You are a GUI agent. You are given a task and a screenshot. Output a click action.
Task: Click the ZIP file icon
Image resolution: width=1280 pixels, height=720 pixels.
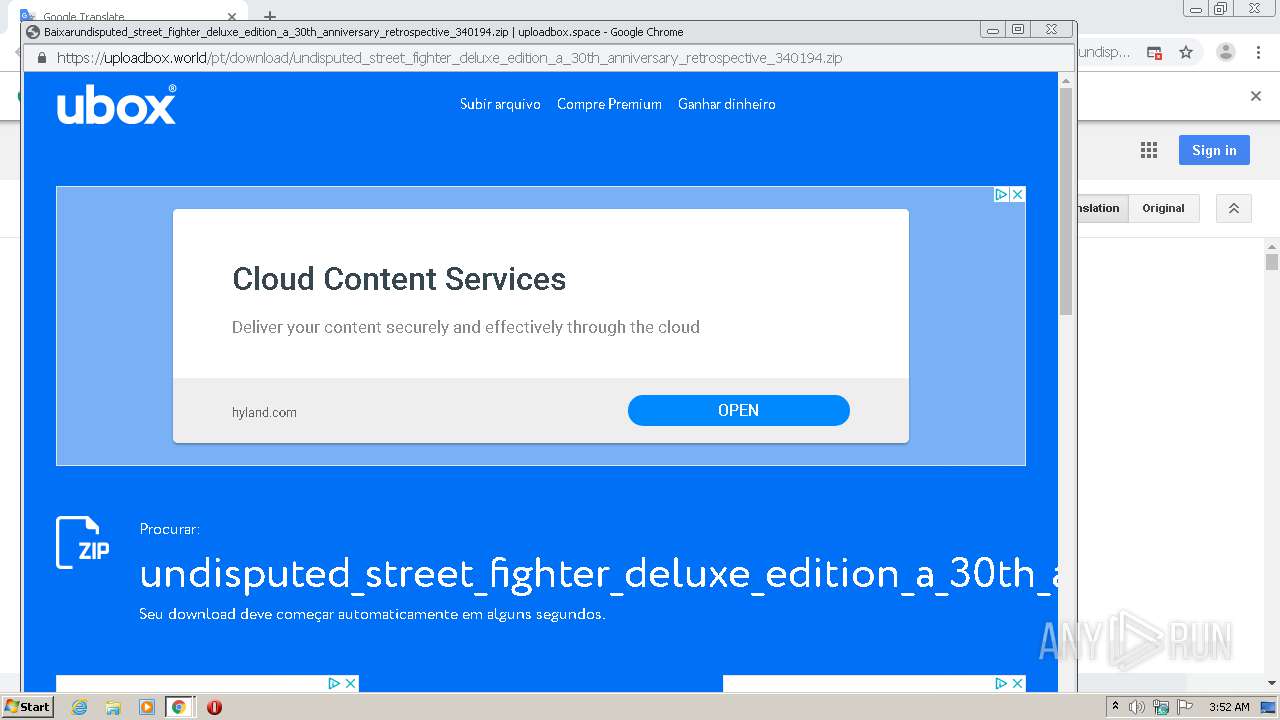click(x=82, y=543)
